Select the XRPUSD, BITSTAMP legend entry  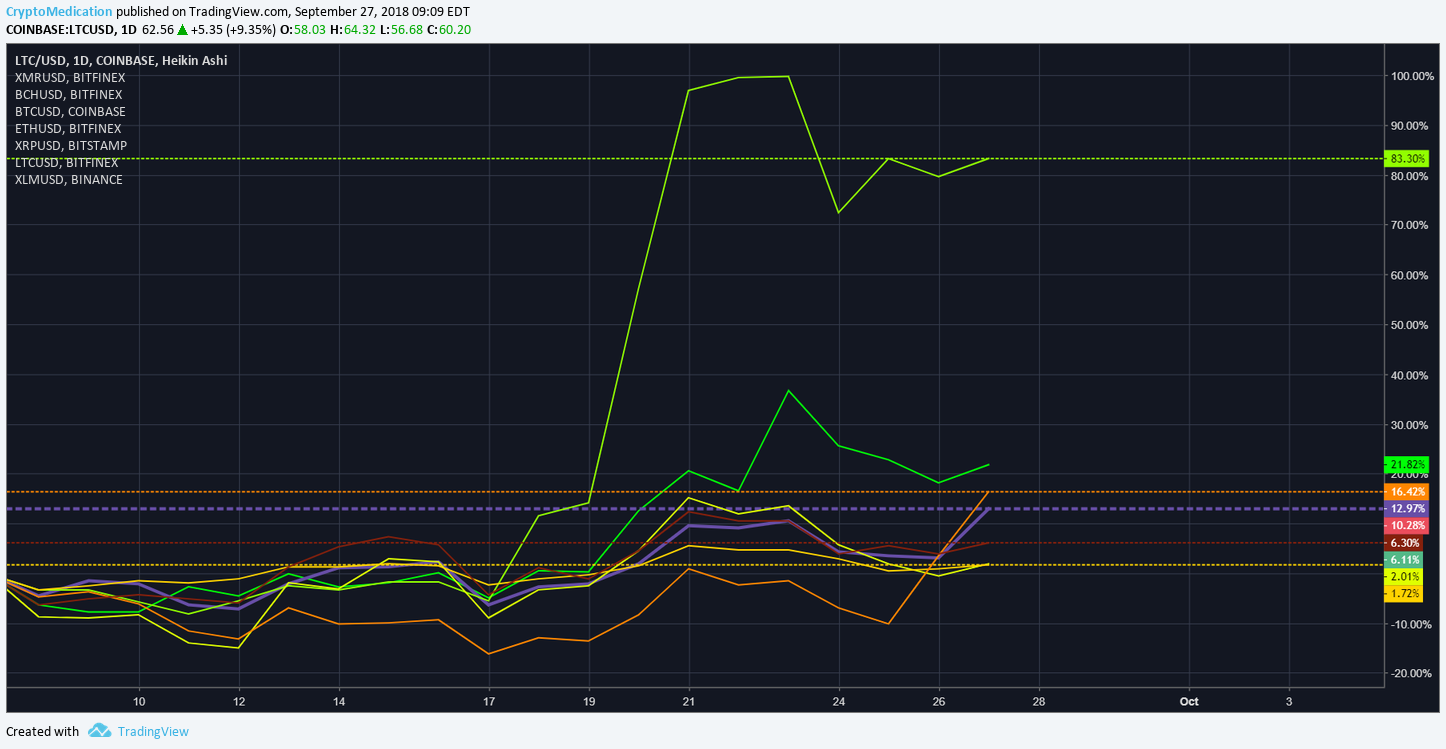pos(71,145)
